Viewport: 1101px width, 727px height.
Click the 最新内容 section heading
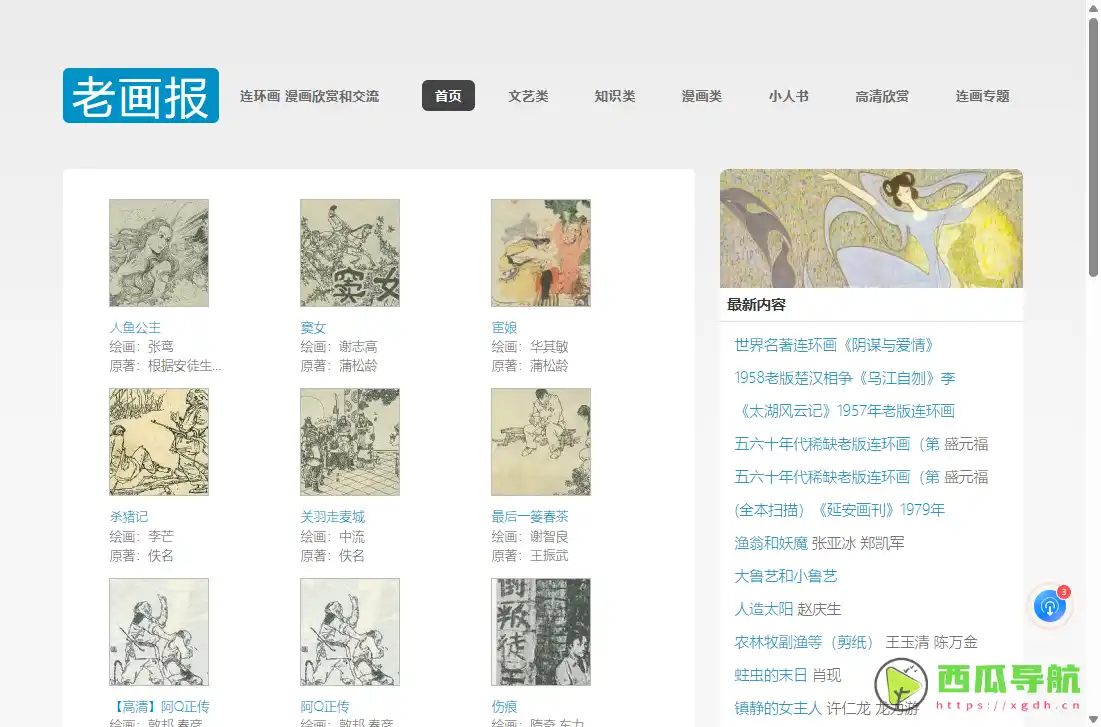(x=756, y=305)
